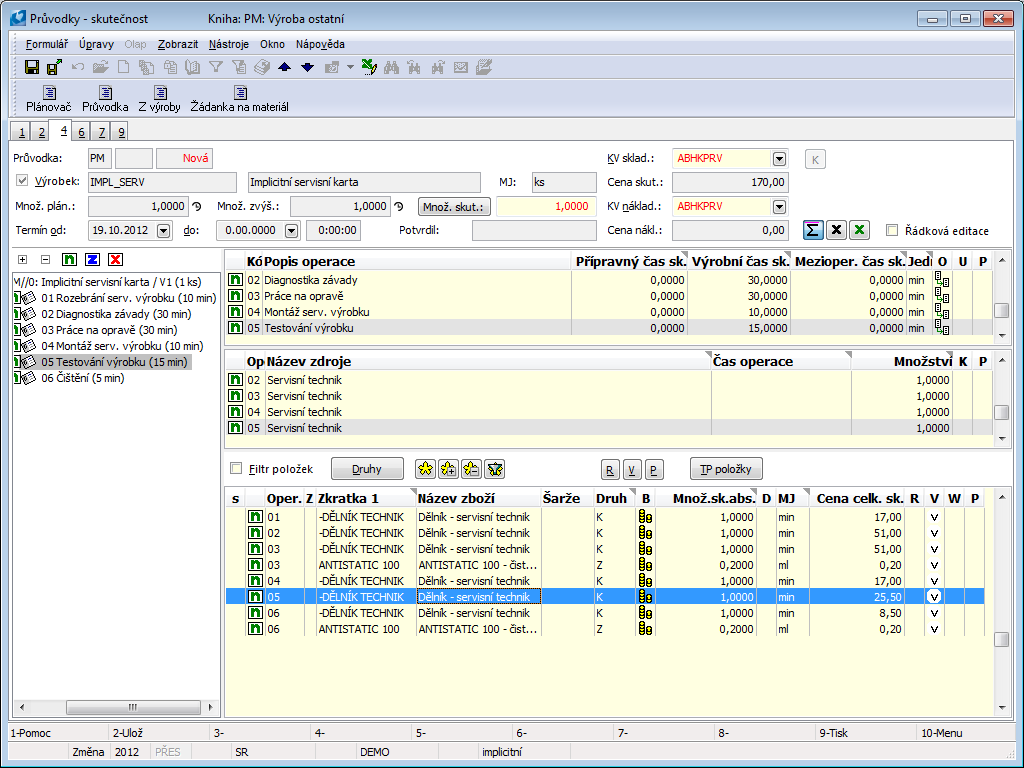The width and height of the screenshot is (1024, 768).
Task: Click the Druhy button
Action: click(367, 468)
